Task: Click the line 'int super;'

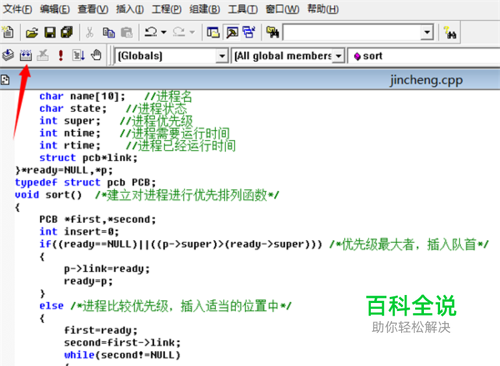Action: coord(70,121)
